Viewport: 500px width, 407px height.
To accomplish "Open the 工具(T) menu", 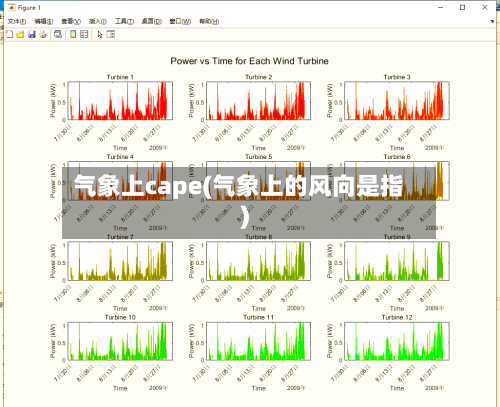I will coord(124,21).
